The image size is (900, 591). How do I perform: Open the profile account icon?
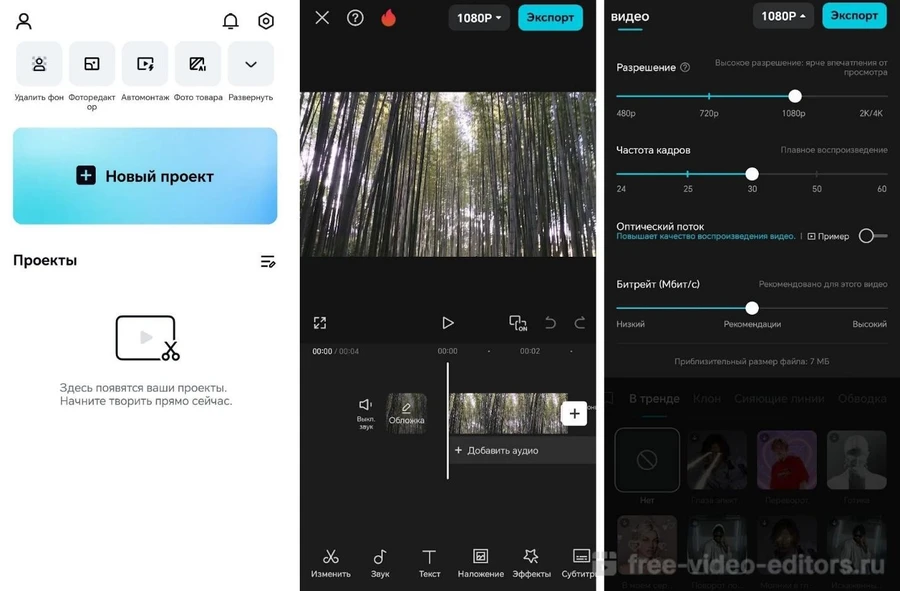pyautogui.click(x=24, y=21)
